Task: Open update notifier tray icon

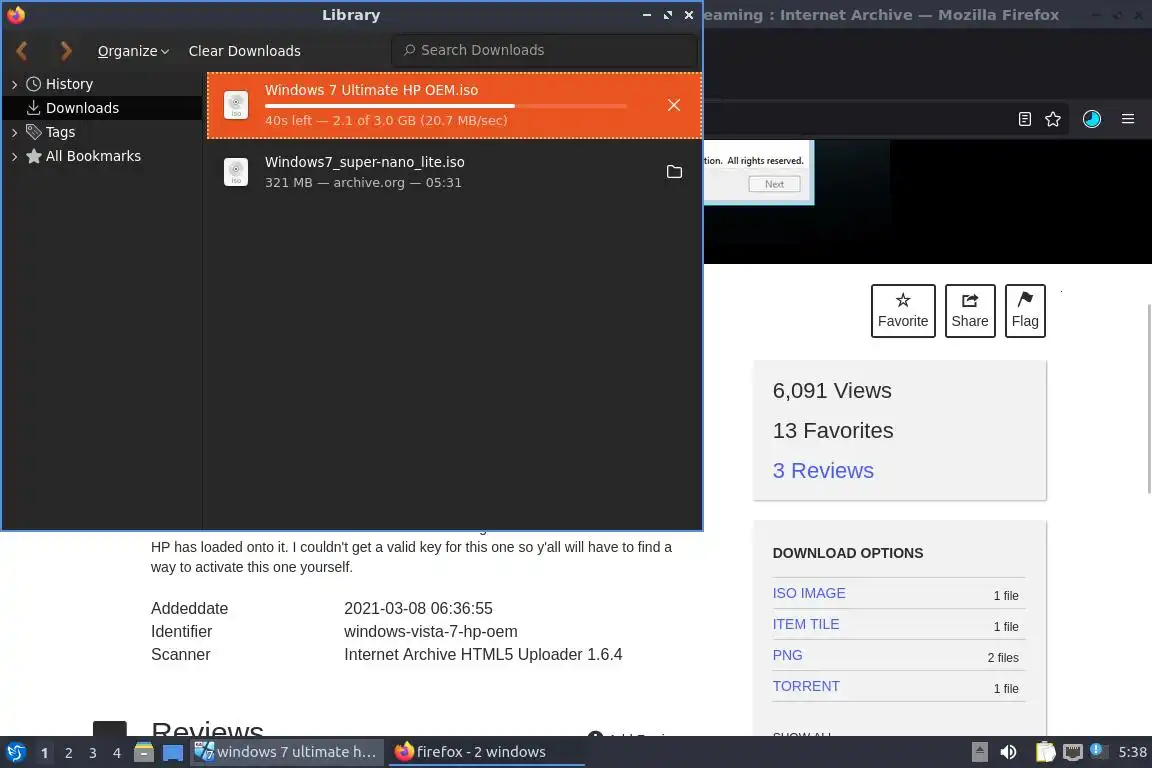Action: (x=1096, y=750)
